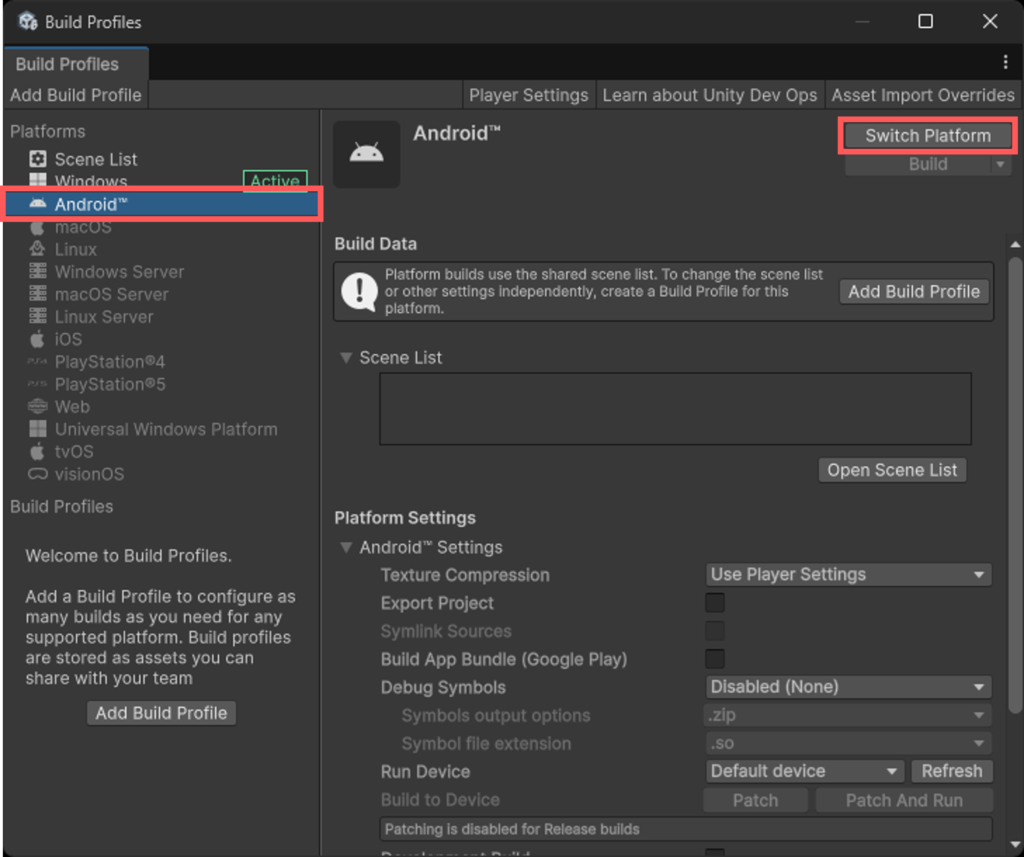Open the Run Device dropdown
This screenshot has width=1024, height=857.
pyautogui.click(x=804, y=771)
